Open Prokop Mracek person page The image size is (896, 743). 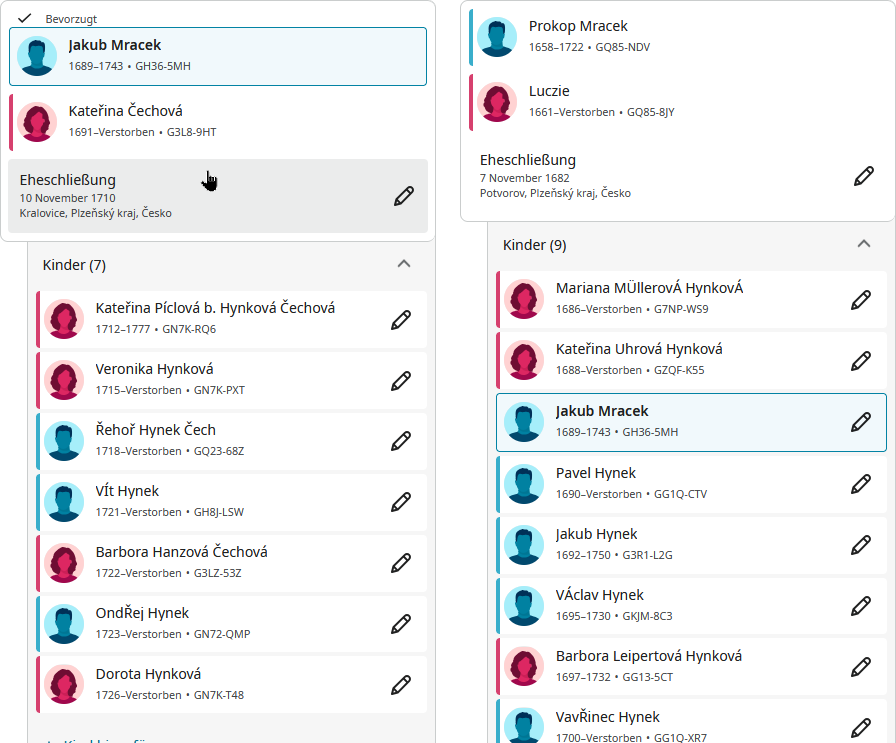click(578, 26)
